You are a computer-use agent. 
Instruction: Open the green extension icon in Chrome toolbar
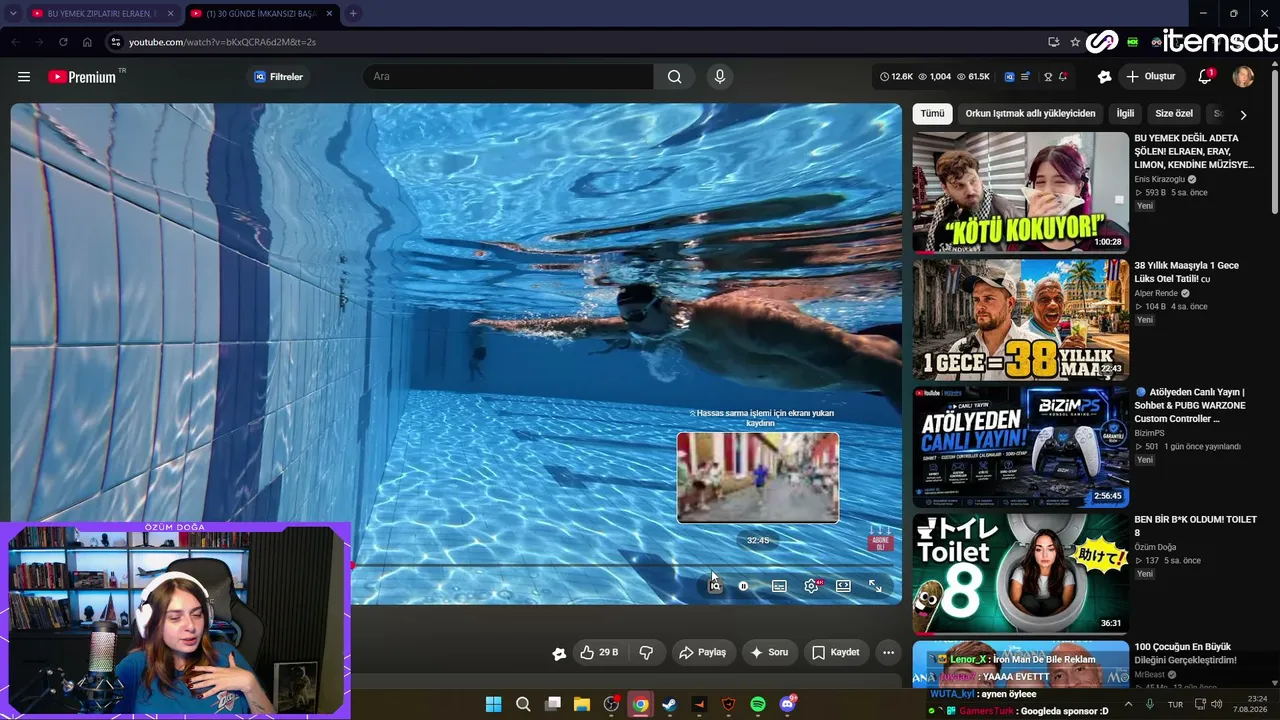point(1132,42)
